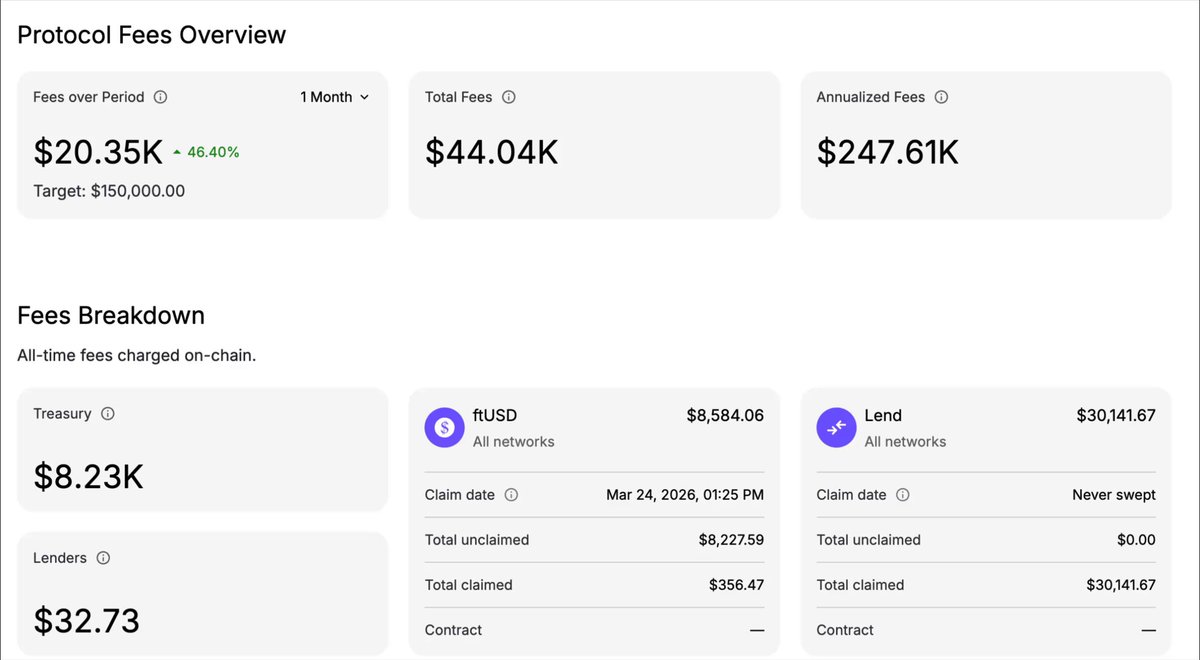Click the Contract label in ftUSD card
1200x660 pixels.
(x=453, y=630)
